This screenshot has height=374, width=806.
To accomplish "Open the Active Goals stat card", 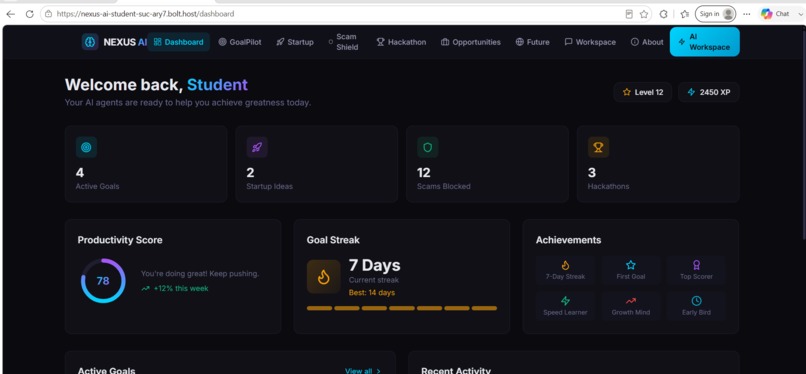I will pos(146,164).
